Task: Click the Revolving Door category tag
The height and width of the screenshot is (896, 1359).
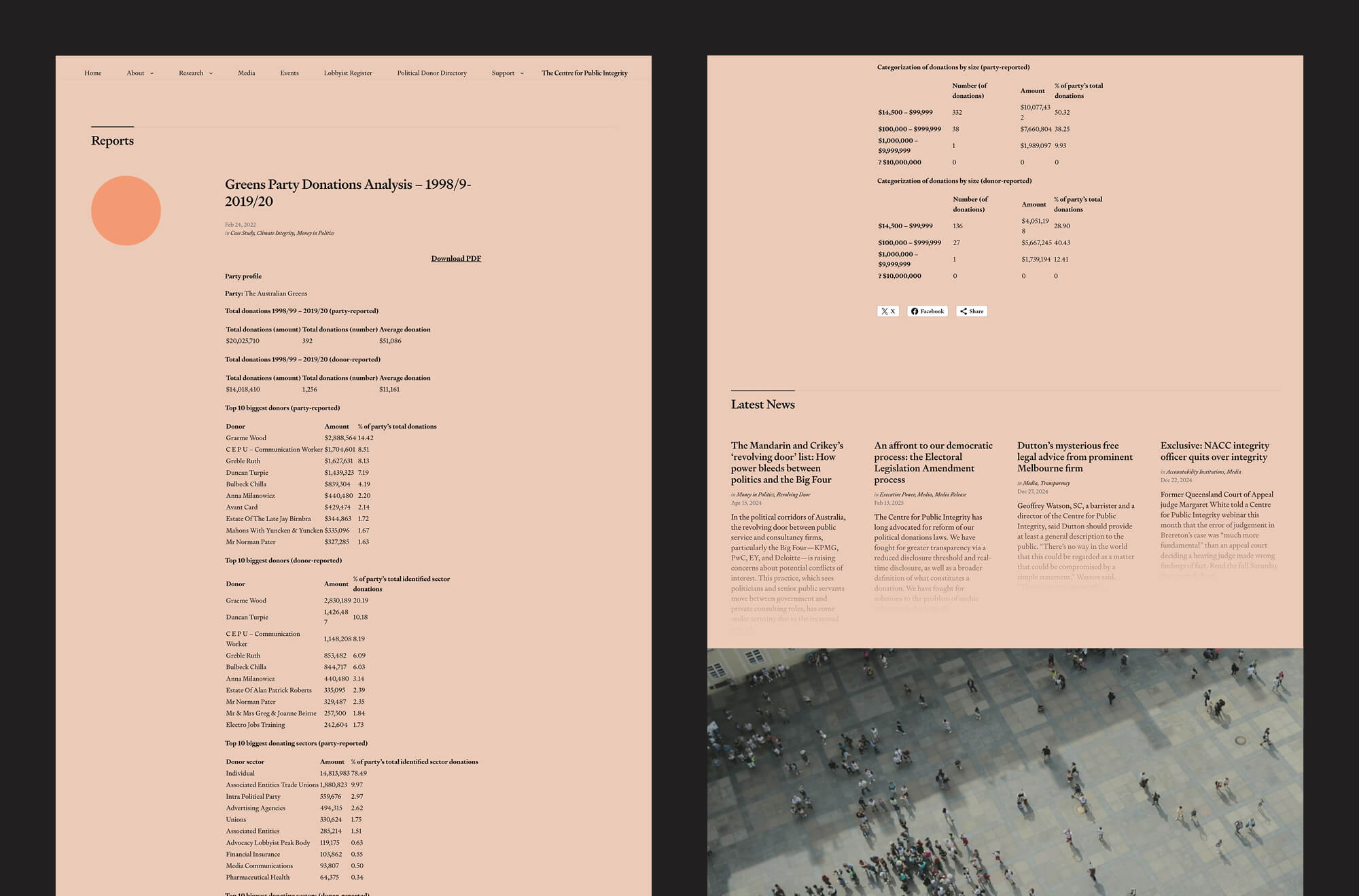Action: [x=793, y=495]
